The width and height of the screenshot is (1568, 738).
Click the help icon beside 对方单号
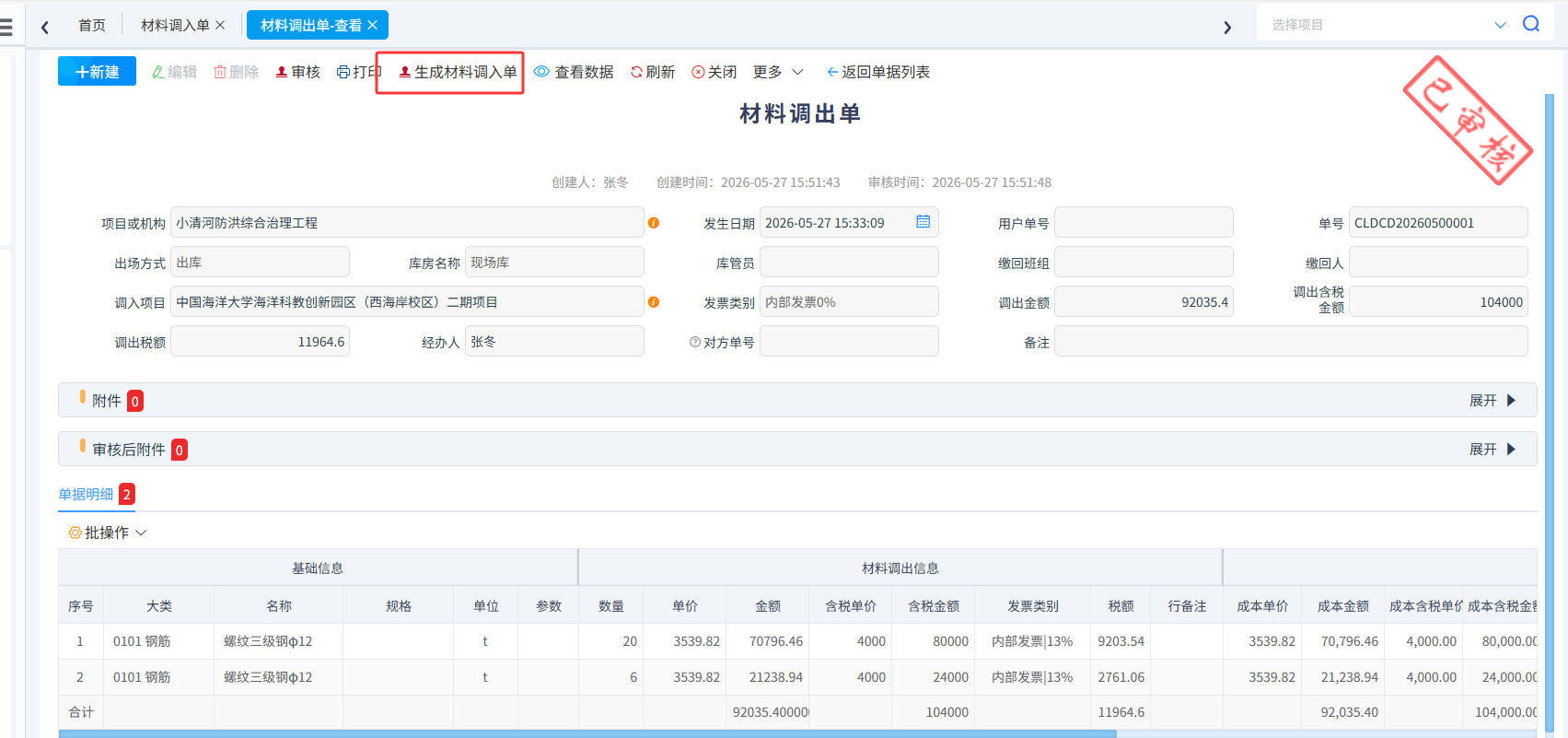pyautogui.click(x=695, y=342)
